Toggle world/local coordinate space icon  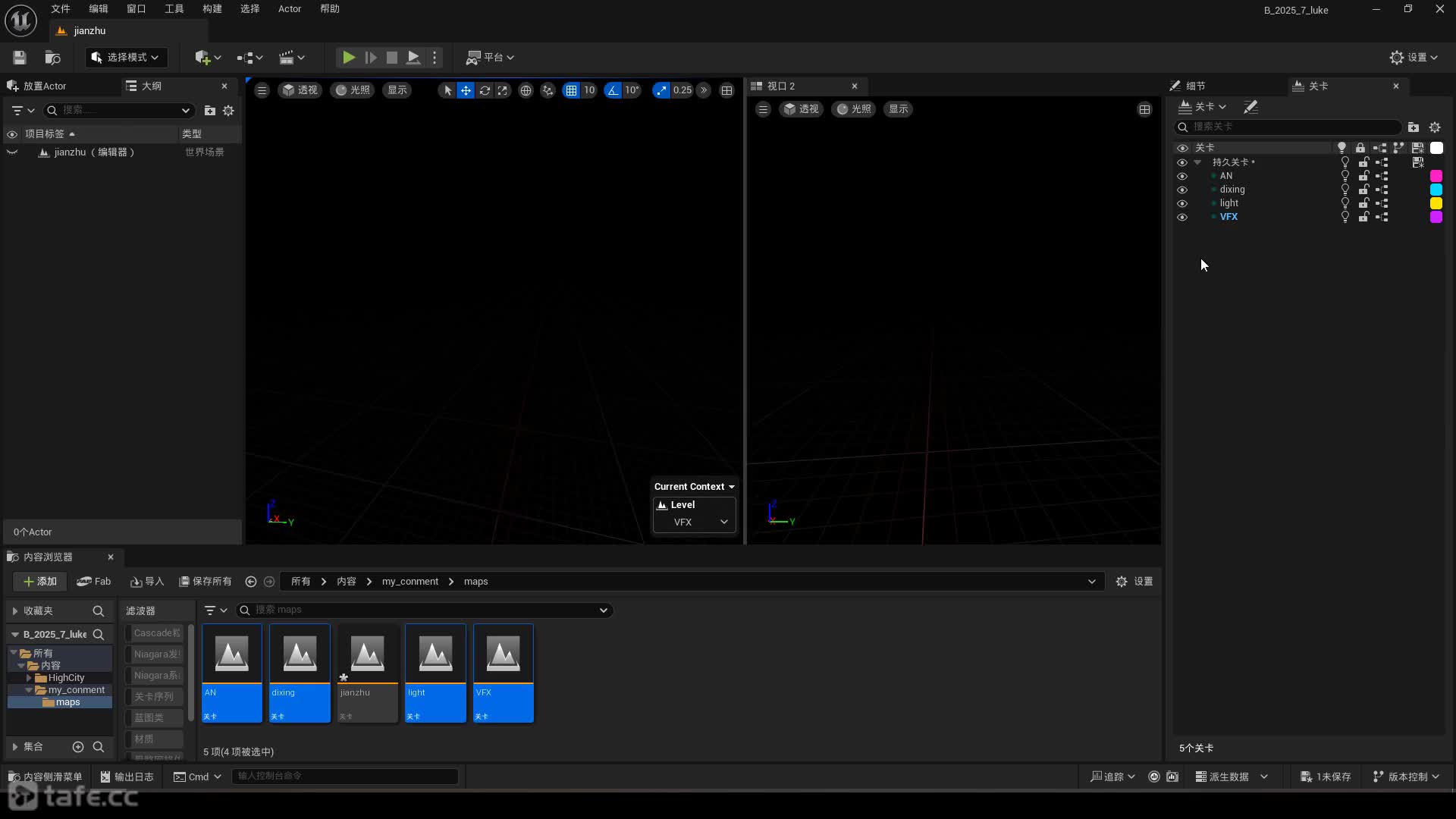pyautogui.click(x=526, y=90)
